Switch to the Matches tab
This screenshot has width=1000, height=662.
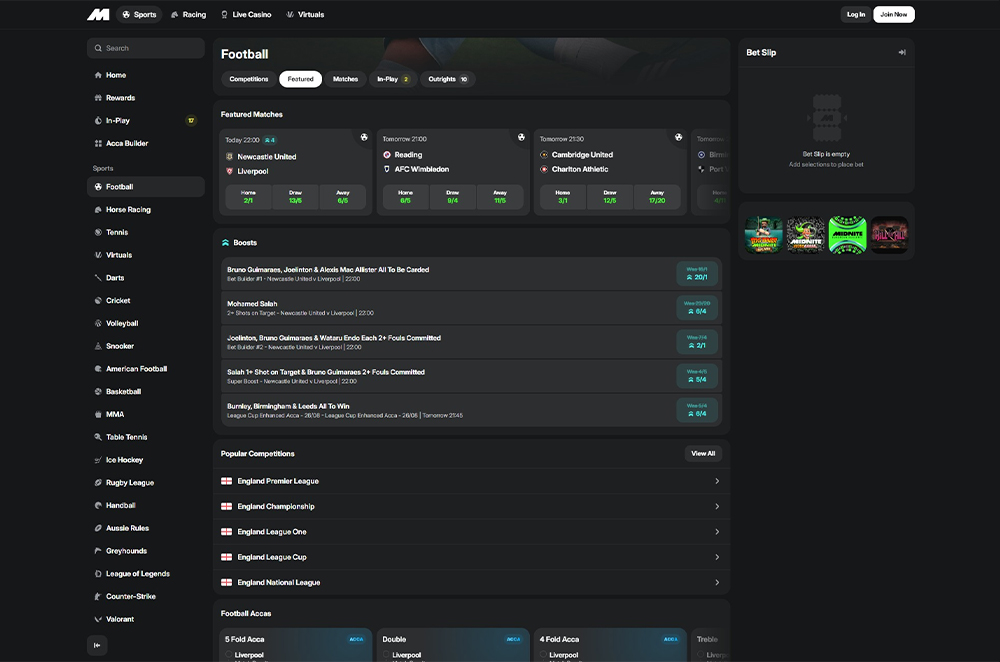[x=345, y=79]
